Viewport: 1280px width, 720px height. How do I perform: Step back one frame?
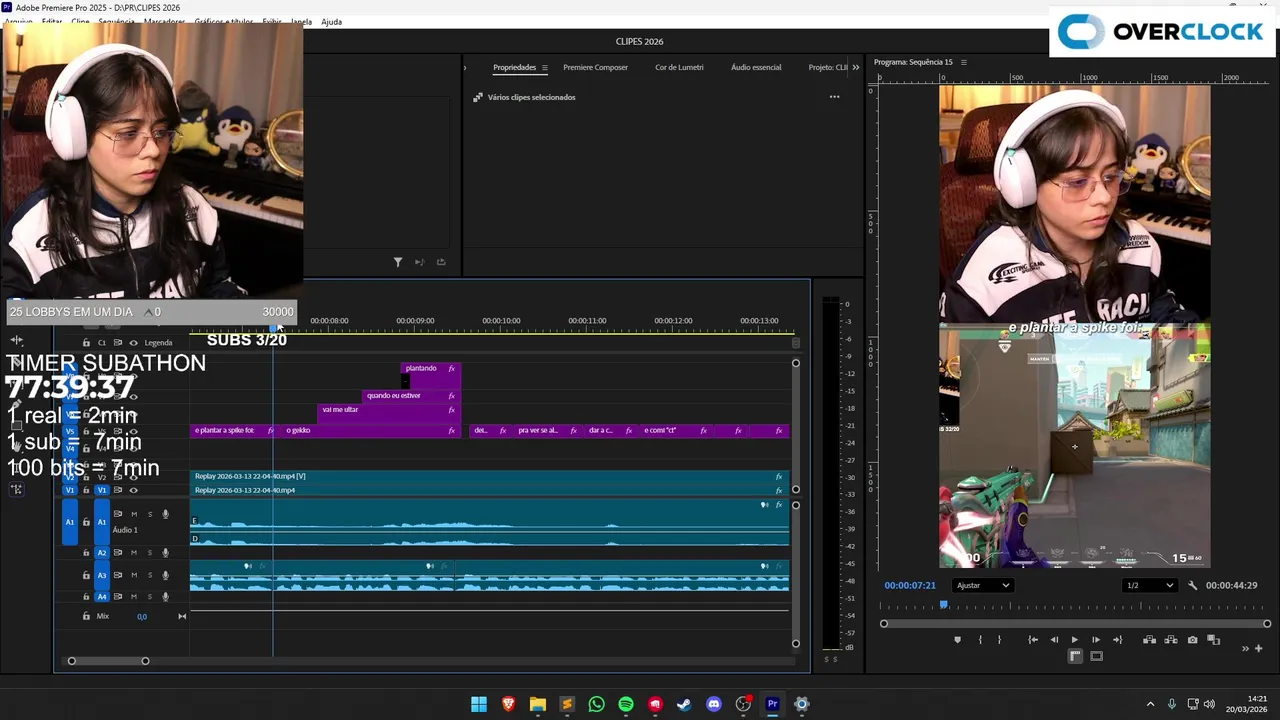1054,640
